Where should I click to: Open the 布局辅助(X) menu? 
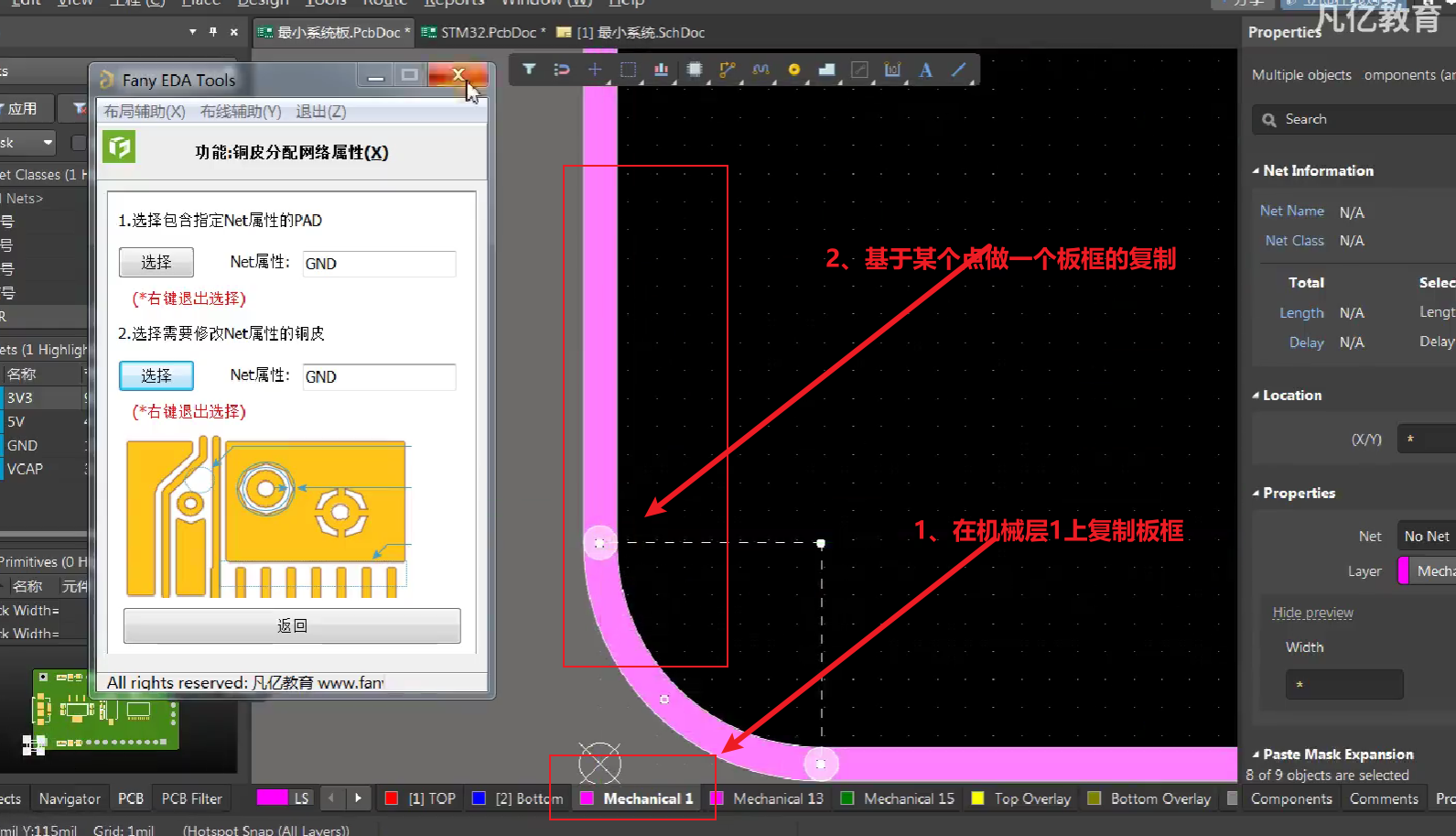point(145,112)
